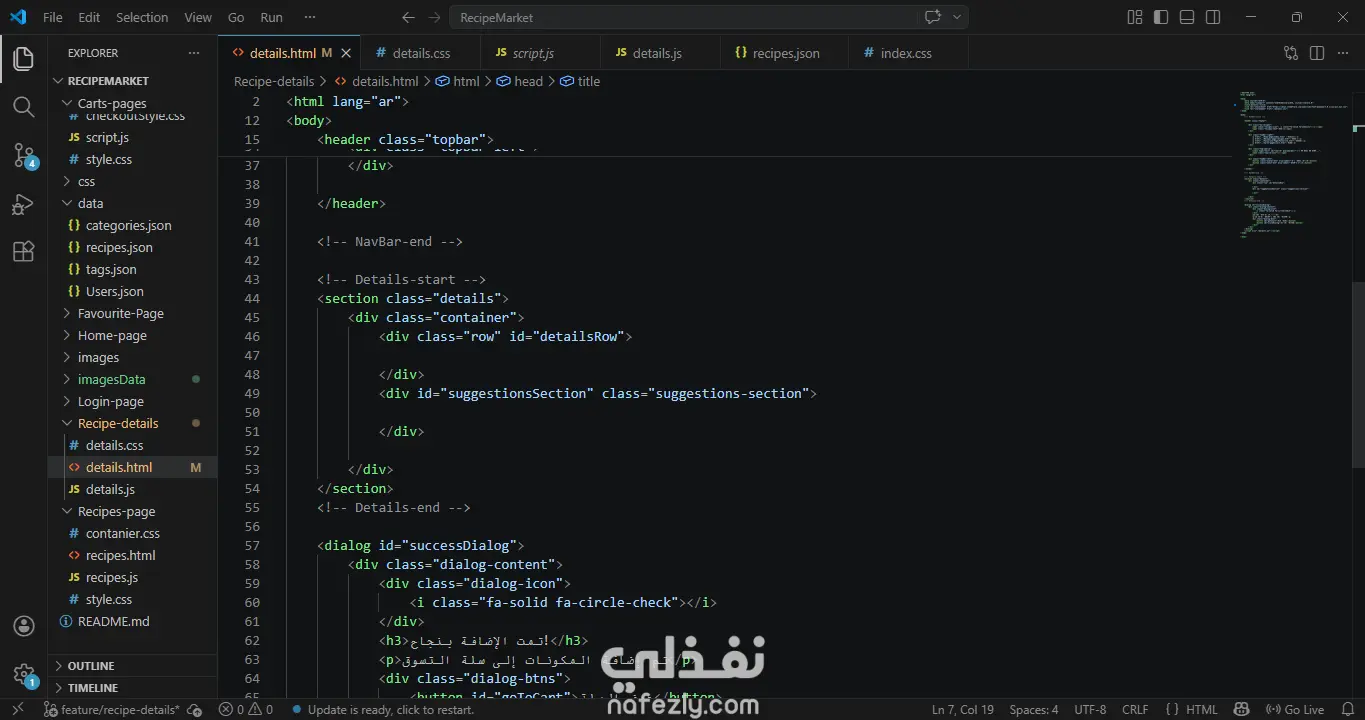Open the File menu

click(53, 17)
